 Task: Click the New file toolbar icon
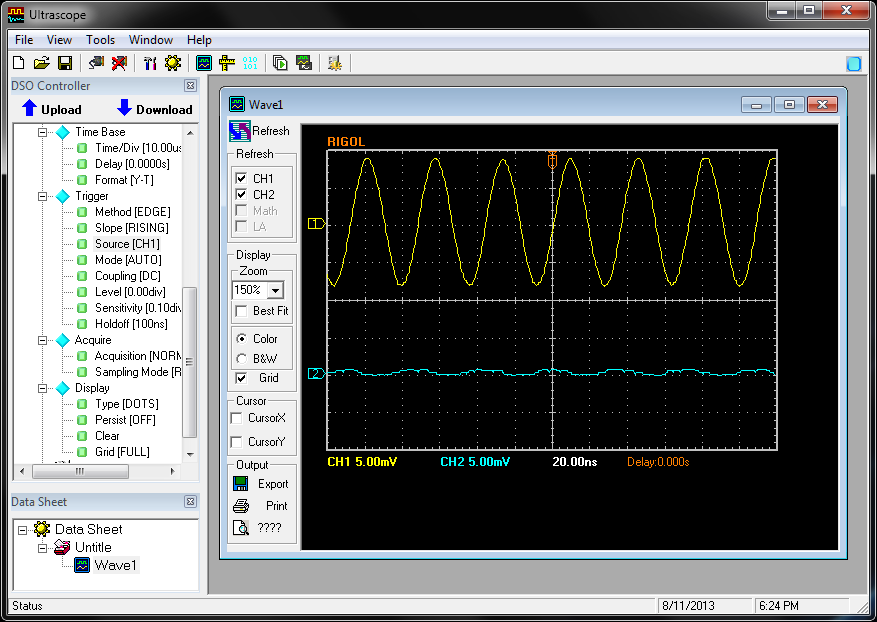[x=19, y=63]
